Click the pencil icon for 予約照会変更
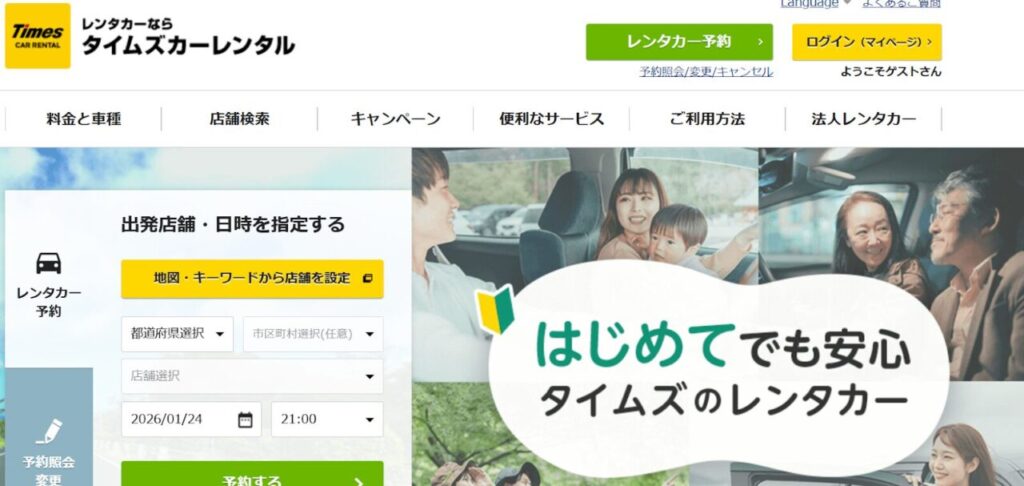This screenshot has height=486, width=1024. click(x=49, y=431)
